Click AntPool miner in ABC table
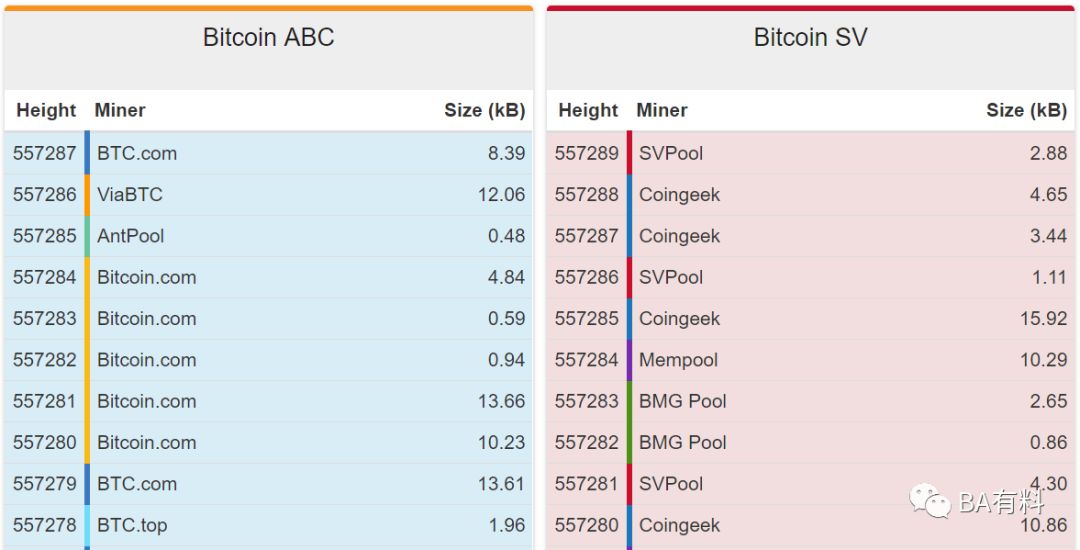Screen dimensions: 1080x550 click(130, 235)
